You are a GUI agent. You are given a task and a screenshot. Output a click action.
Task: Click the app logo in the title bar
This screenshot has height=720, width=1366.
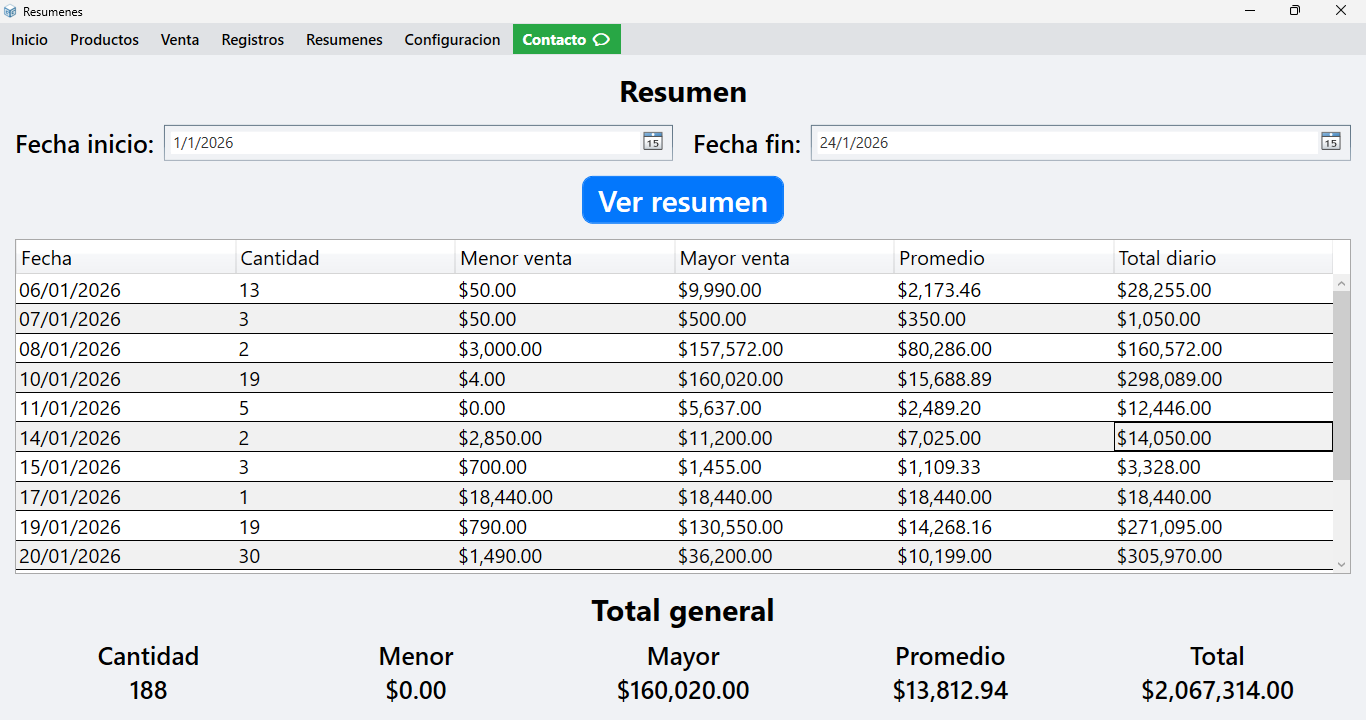click(x=10, y=11)
